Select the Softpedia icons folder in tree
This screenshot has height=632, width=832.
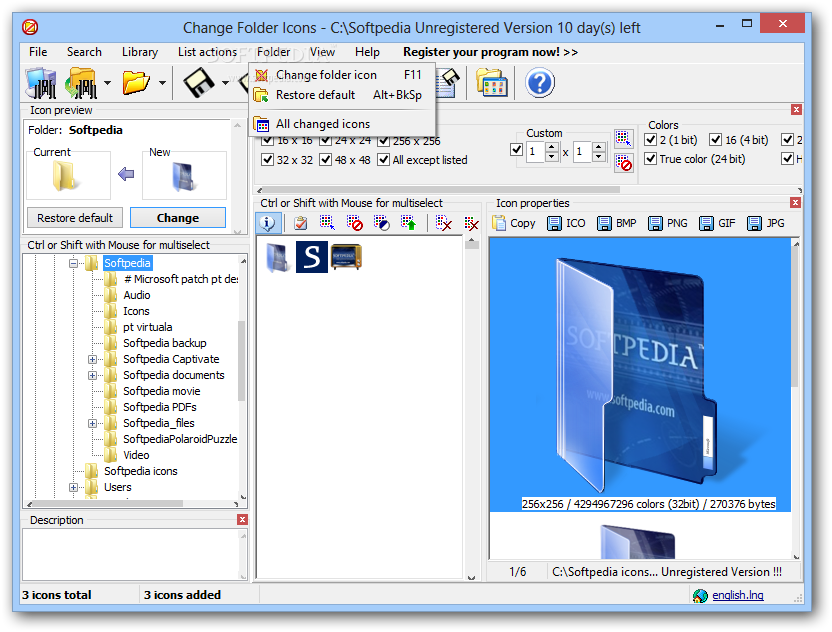(x=141, y=471)
